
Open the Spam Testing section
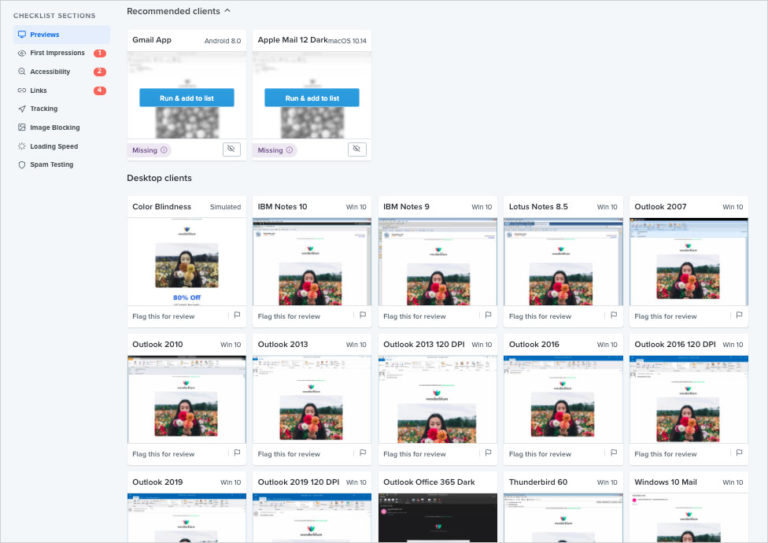tap(62, 165)
